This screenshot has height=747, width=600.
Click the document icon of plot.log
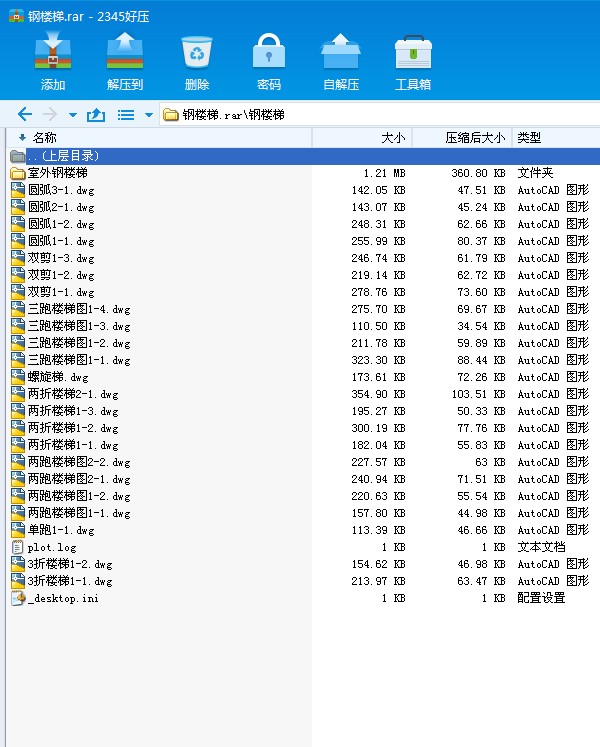point(17,547)
